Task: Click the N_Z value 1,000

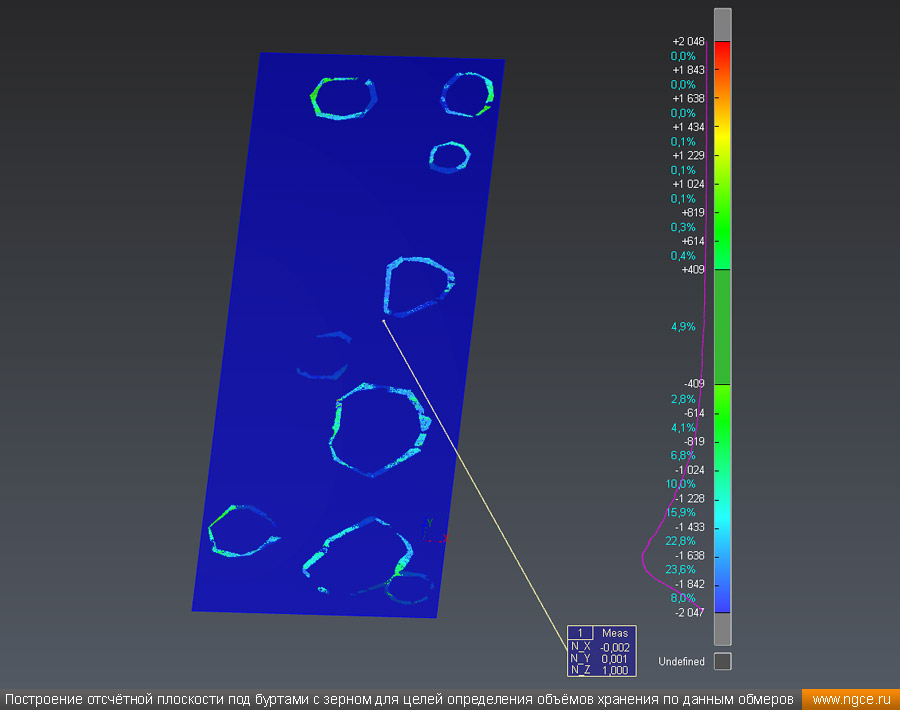Action: [x=615, y=670]
